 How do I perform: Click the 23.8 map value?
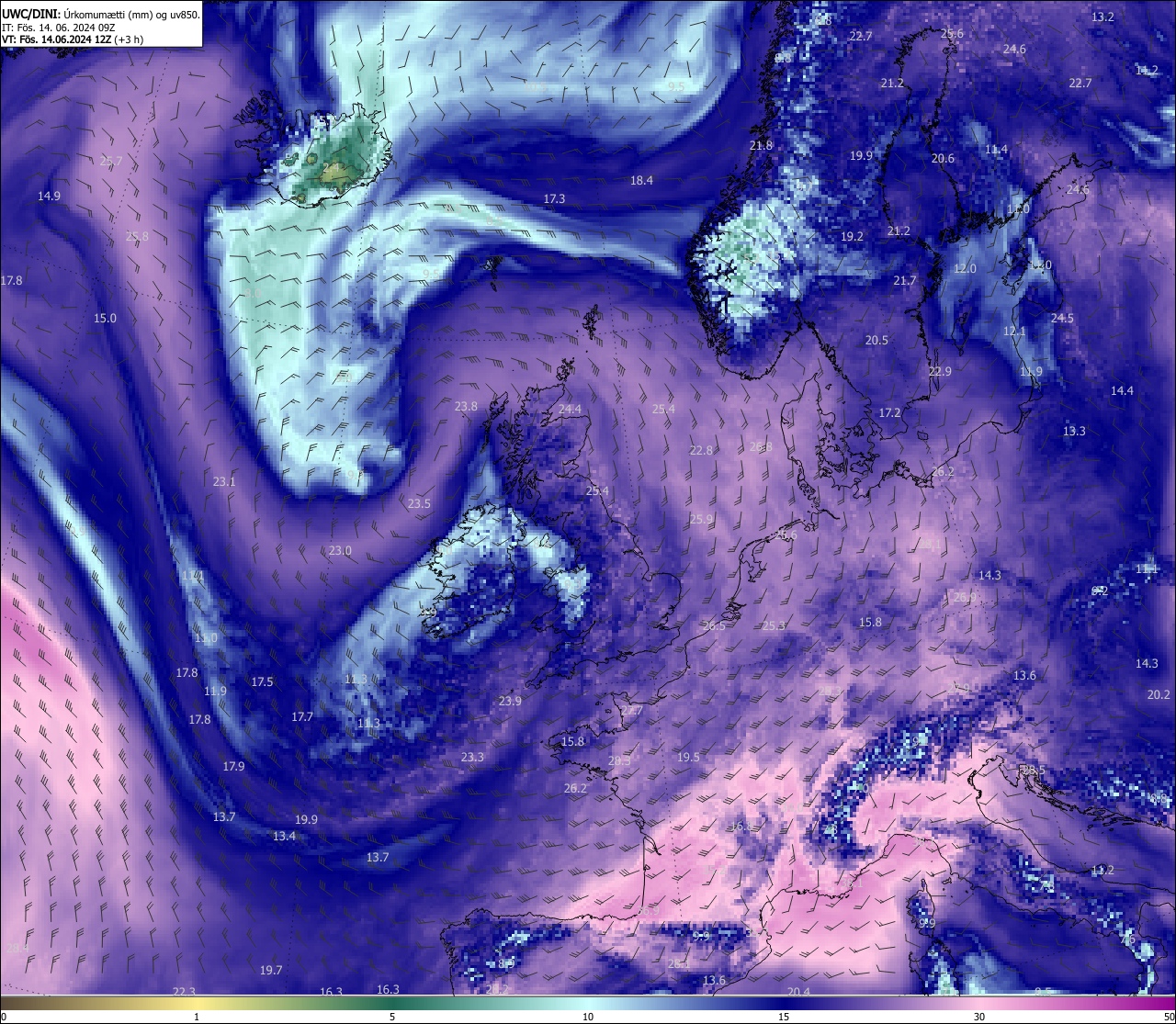pyautogui.click(x=466, y=406)
